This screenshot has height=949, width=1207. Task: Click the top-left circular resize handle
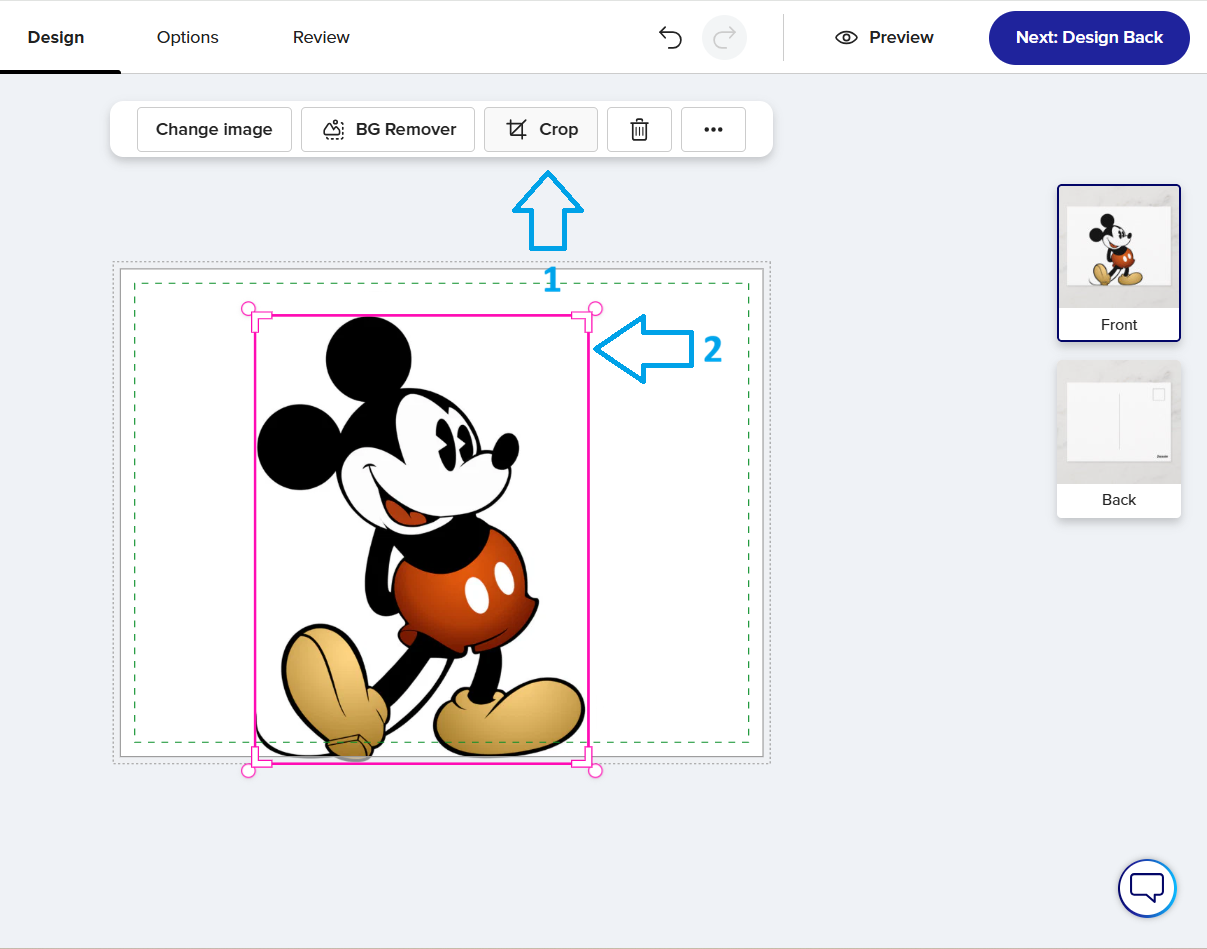[x=249, y=309]
